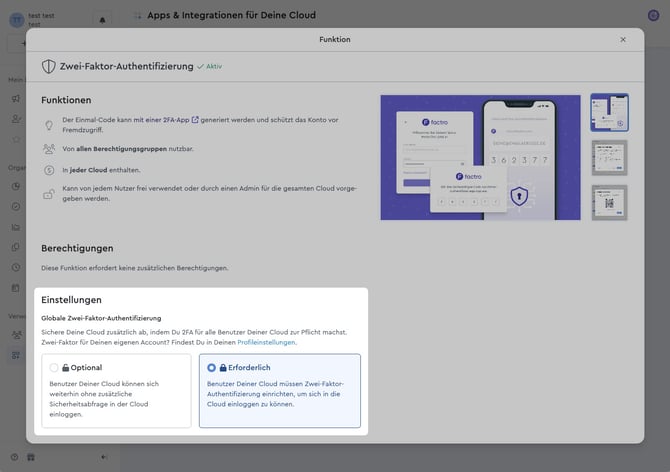
Task: Show the second preview thumbnail
Action: [x=609, y=158]
